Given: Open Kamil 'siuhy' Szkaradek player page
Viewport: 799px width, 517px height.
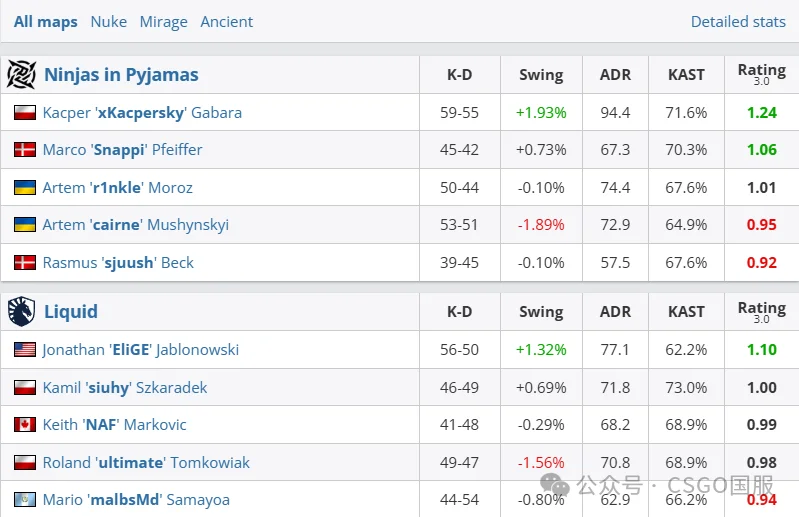Looking at the screenshot, I should 125,387.
